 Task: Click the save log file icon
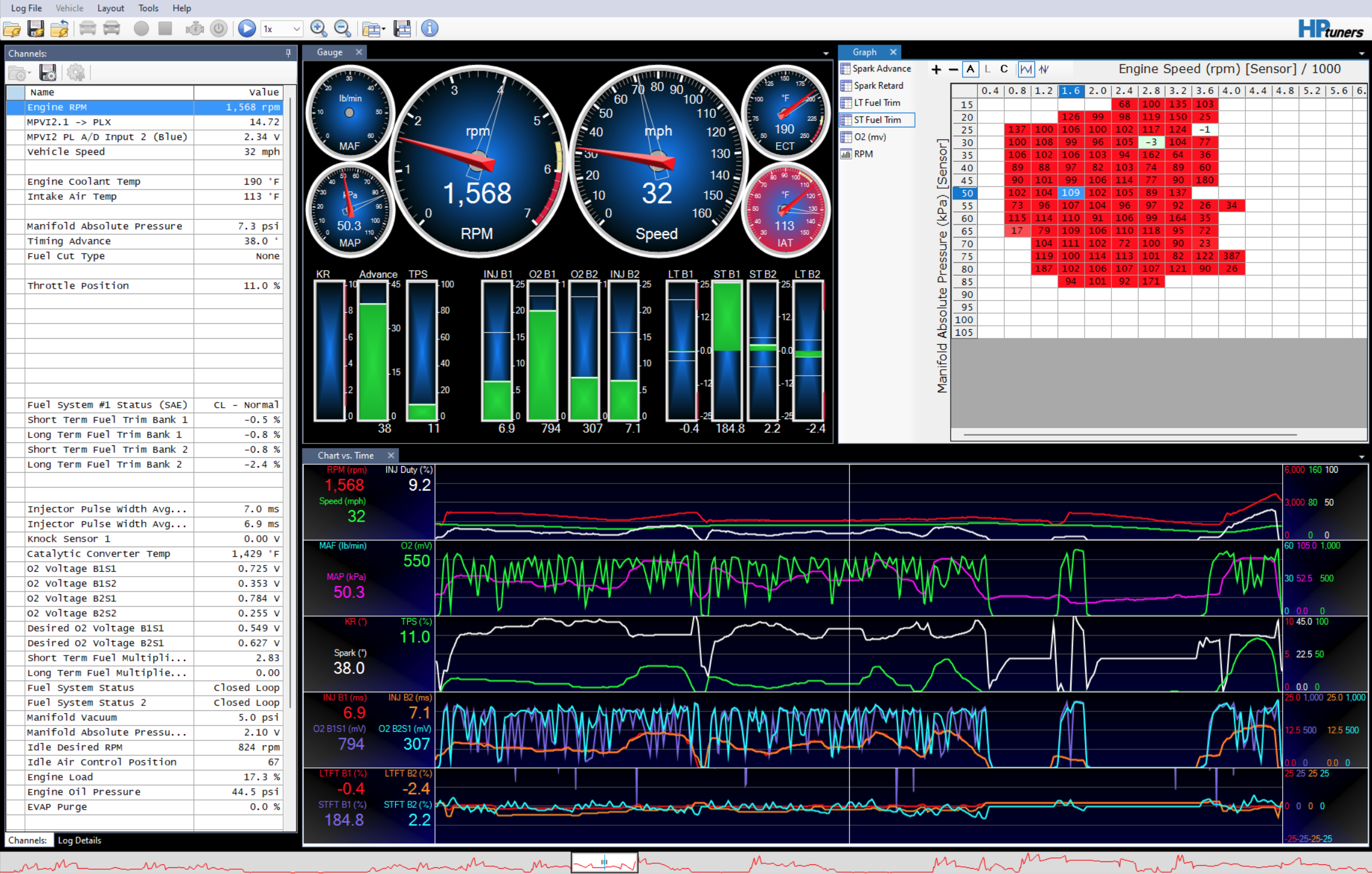coord(36,29)
